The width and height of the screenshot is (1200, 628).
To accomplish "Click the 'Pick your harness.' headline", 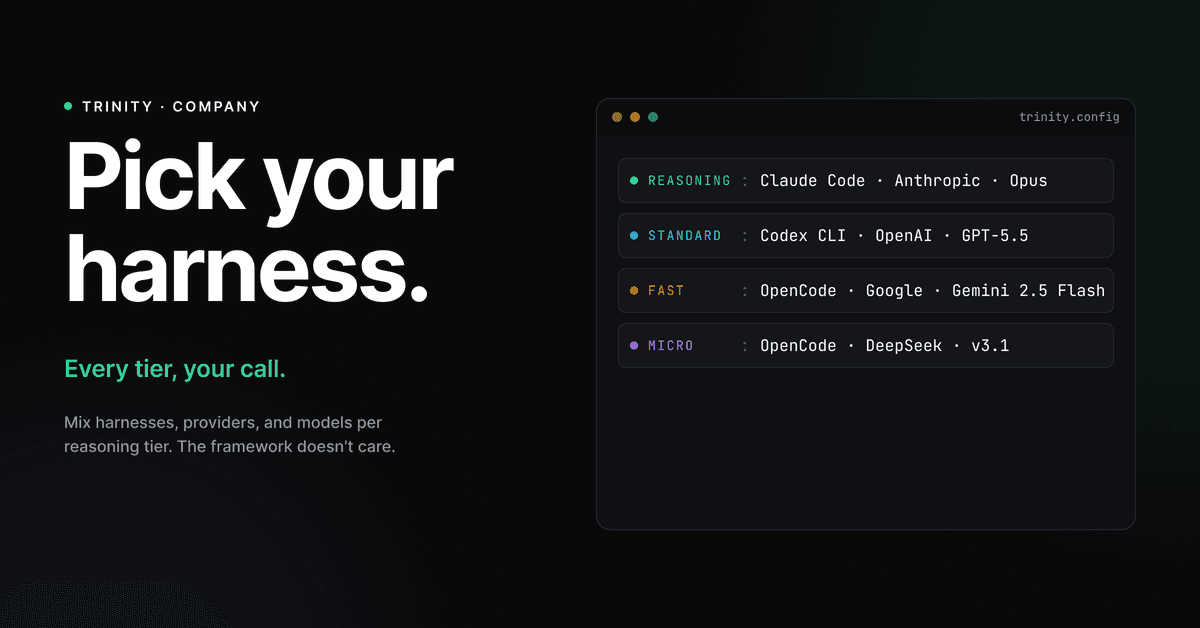I will coord(259,224).
